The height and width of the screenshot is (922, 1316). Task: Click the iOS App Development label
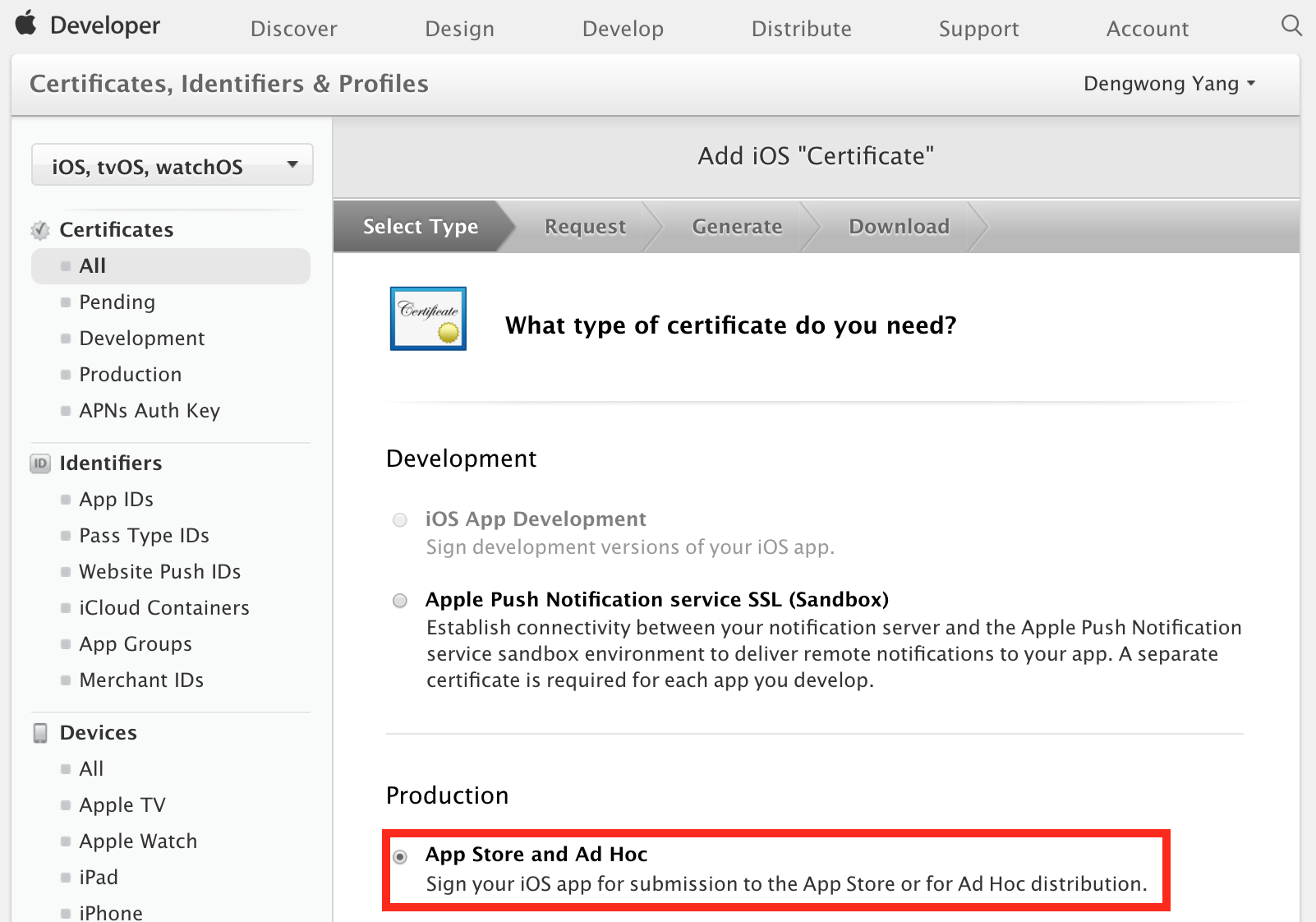click(x=536, y=519)
